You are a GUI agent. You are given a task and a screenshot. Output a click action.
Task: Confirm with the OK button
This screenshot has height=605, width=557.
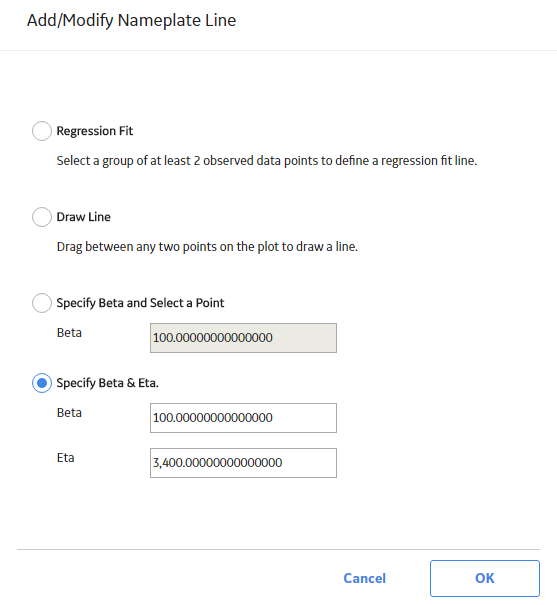(485, 578)
